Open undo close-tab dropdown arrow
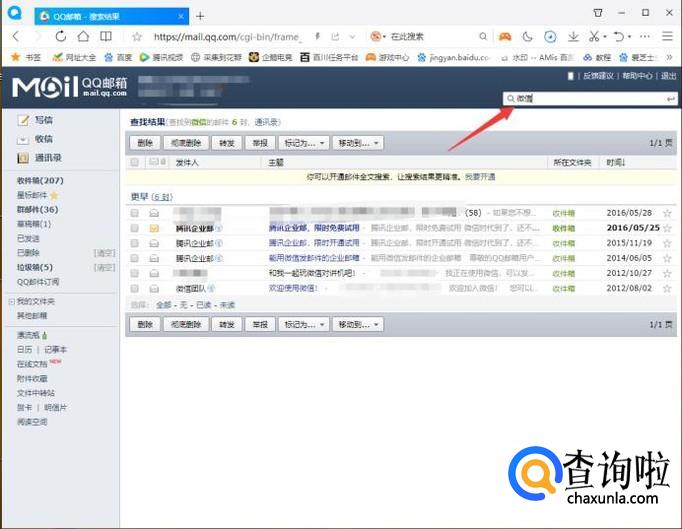Viewport: 682px width, 529px height. (630, 37)
